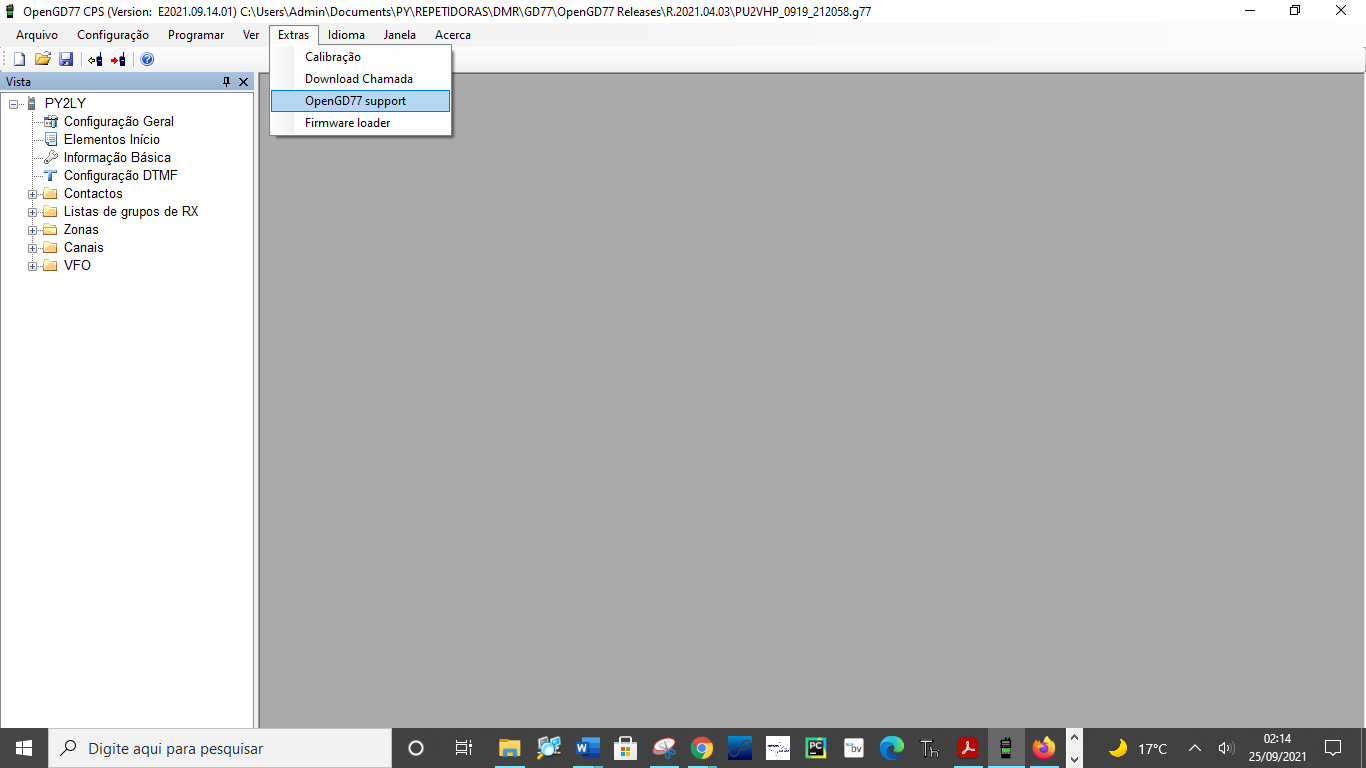Open the Configuração menu

coord(113,35)
